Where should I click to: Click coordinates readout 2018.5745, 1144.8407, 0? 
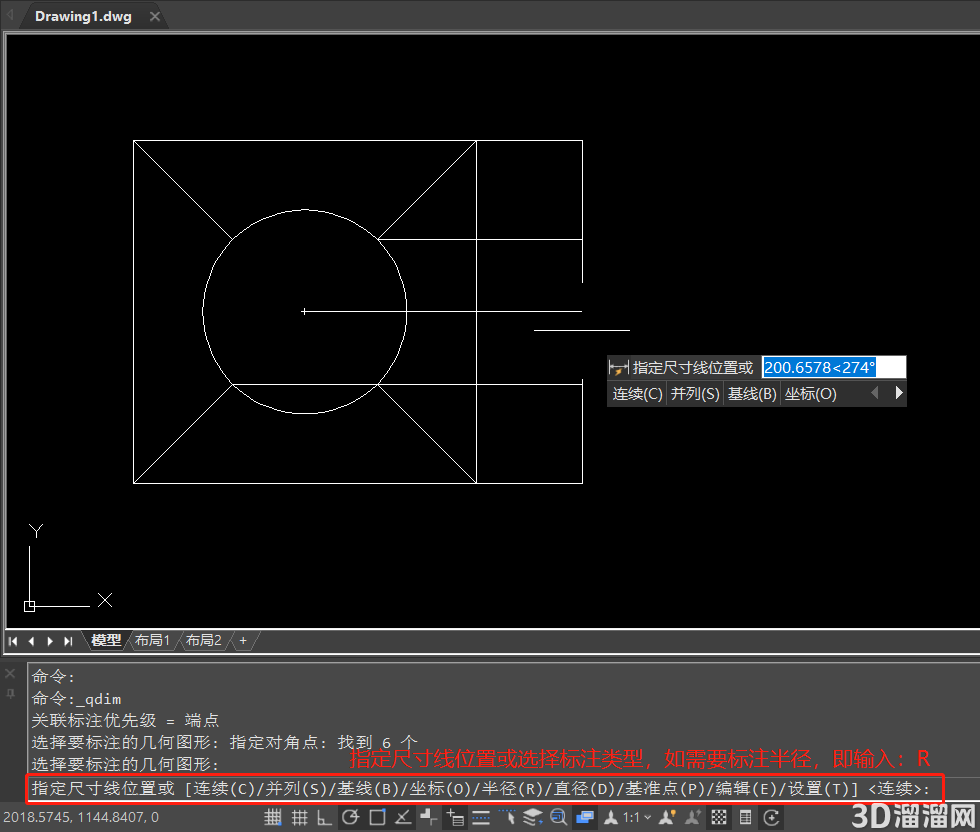click(81, 817)
